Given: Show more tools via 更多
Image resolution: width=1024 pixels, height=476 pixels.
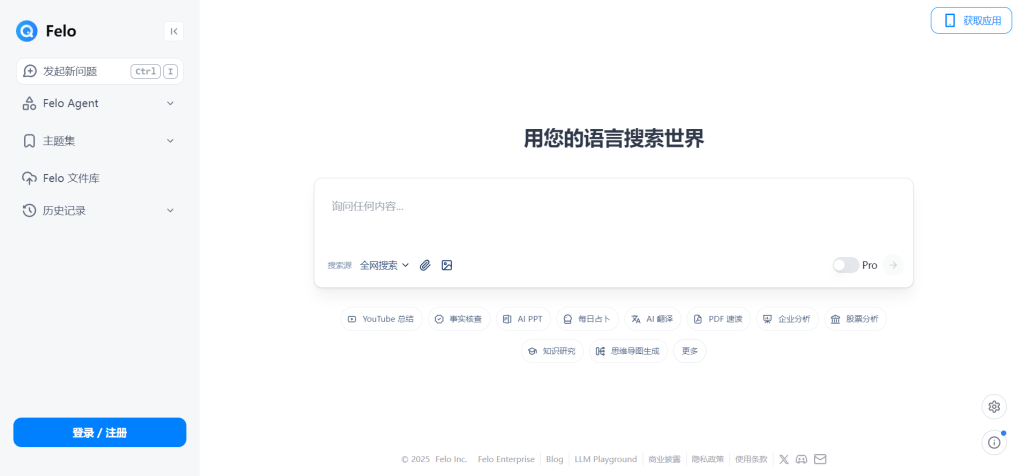Looking at the screenshot, I should tap(690, 351).
